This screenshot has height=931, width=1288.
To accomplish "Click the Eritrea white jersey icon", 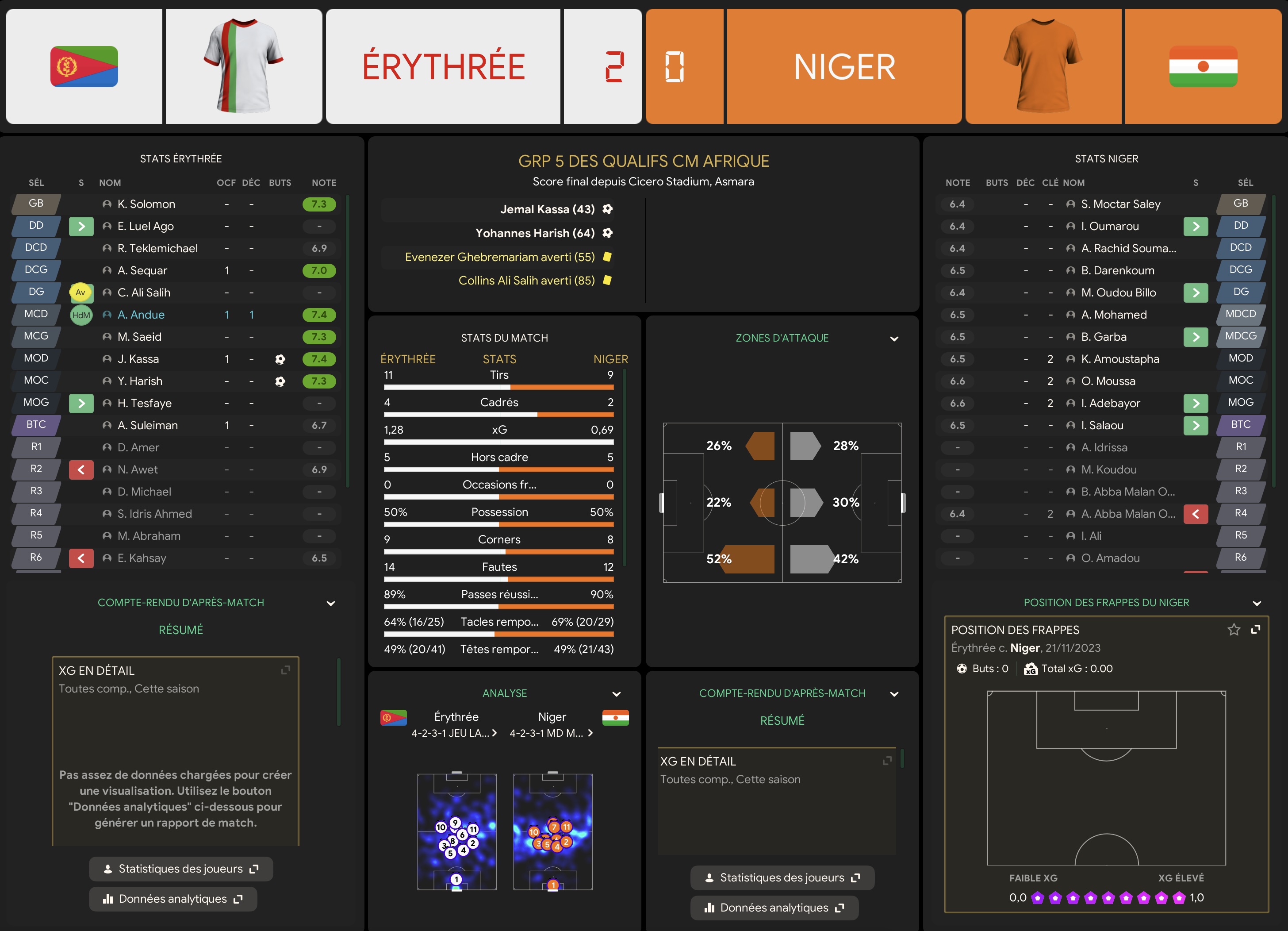I will pyautogui.click(x=244, y=66).
